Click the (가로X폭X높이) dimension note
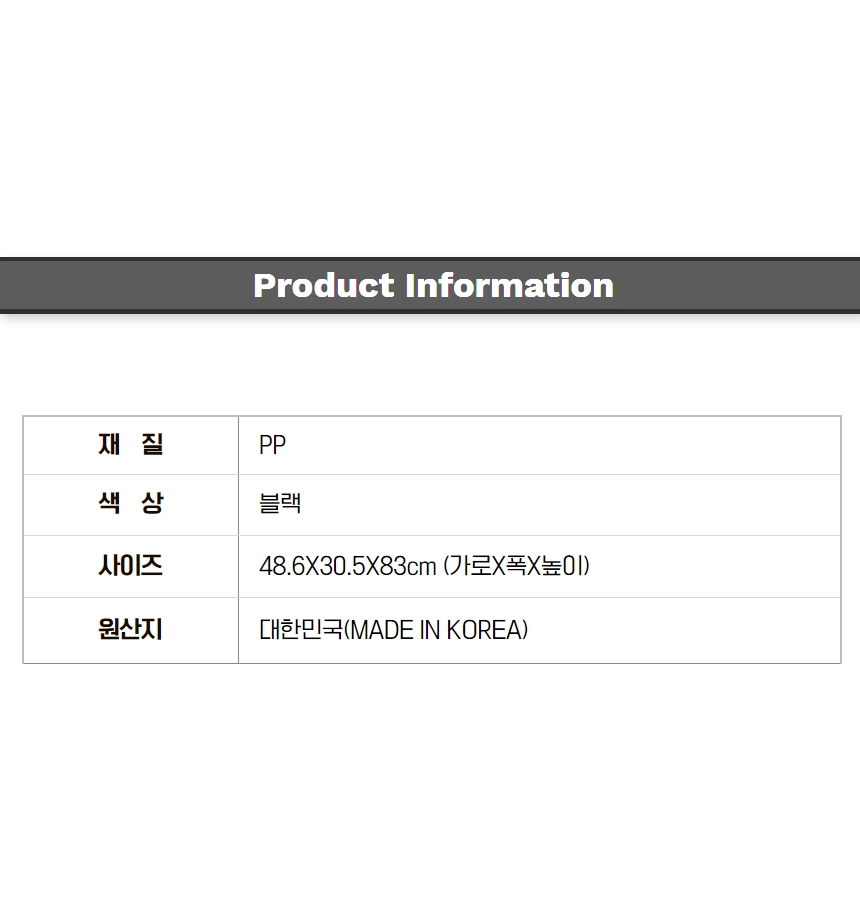 [x=516, y=567]
